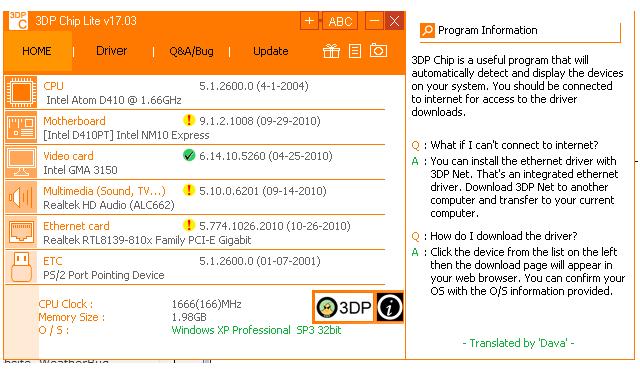The height and width of the screenshot is (384, 640).
Task: Click the 3DP logo button
Action: click(x=343, y=307)
